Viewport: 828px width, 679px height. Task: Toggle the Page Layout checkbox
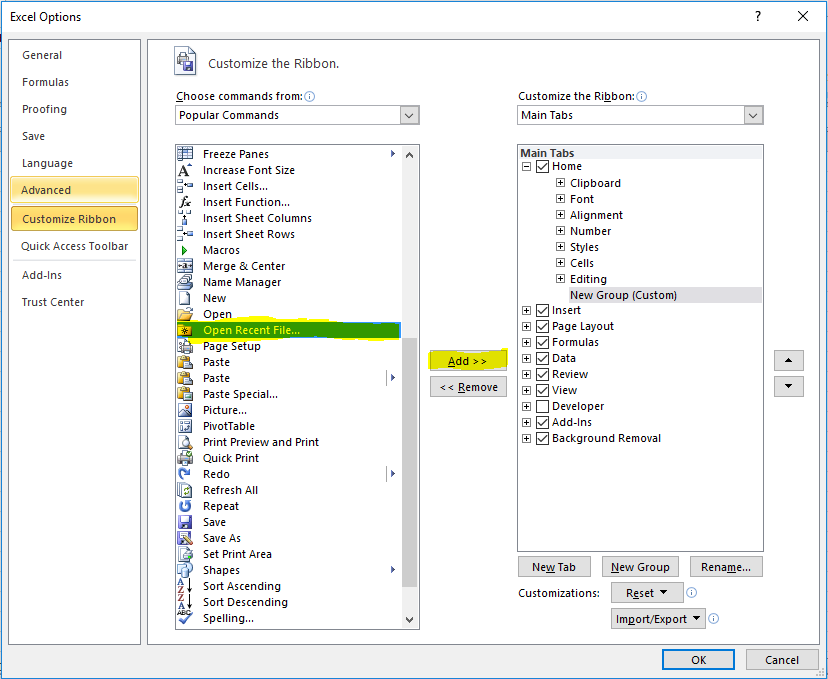click(542, 326)
